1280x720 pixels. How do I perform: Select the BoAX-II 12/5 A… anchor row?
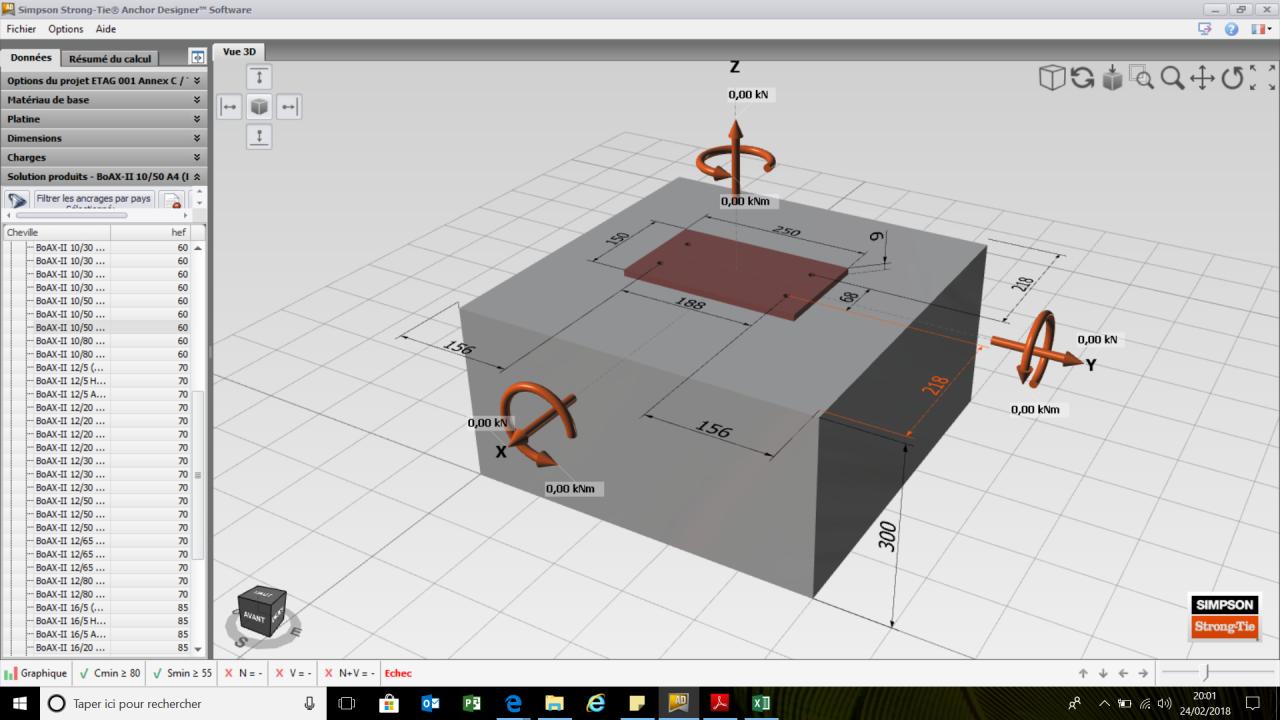click(96, 394)
